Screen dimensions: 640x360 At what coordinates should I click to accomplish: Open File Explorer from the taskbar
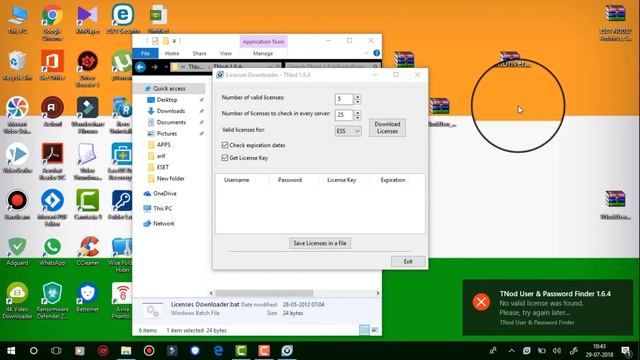point(126,351)
